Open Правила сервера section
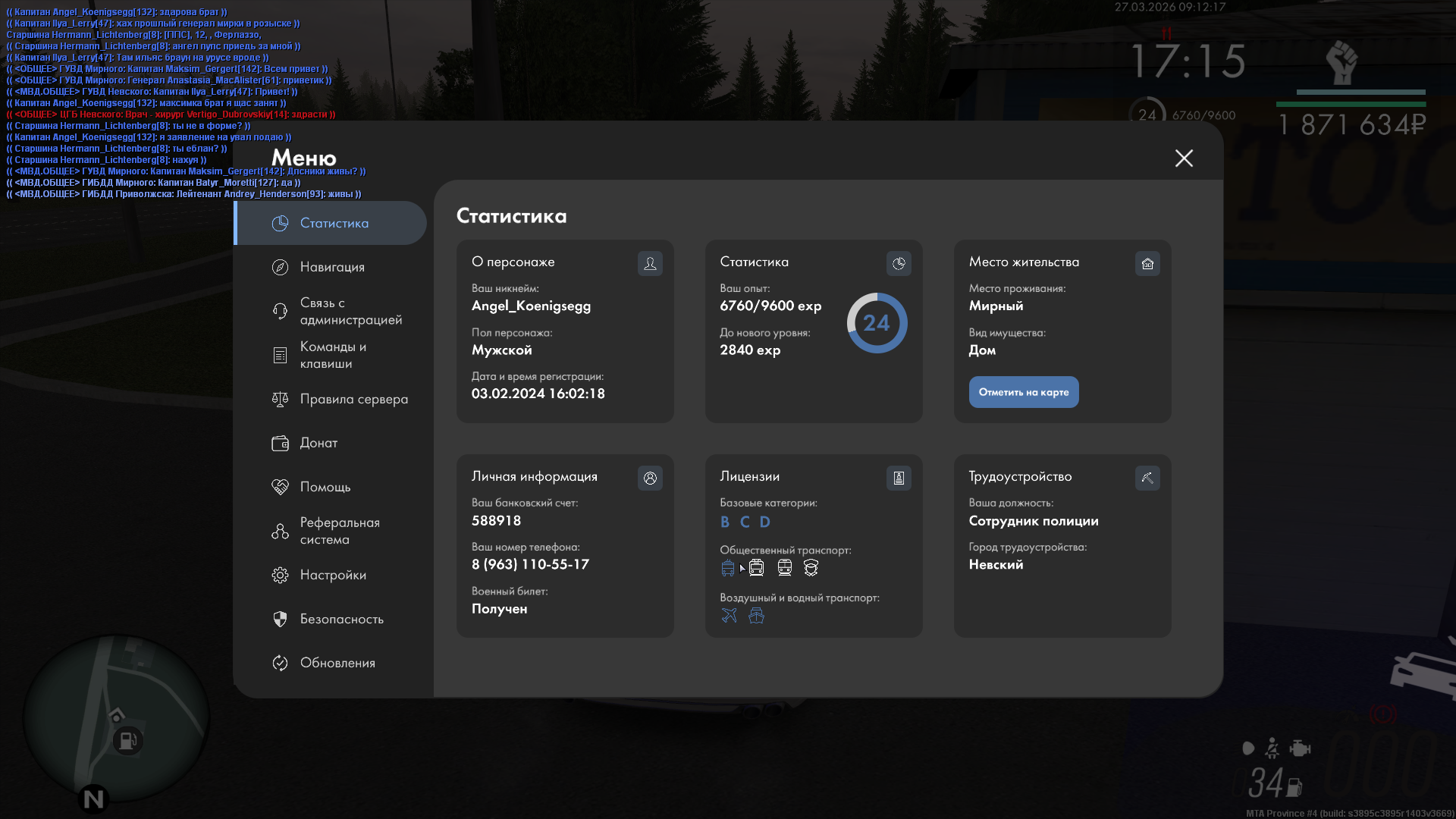Image resolution: width=1456 pixels, height=819 pixels. pyautogui.click(x=353, y=399)
